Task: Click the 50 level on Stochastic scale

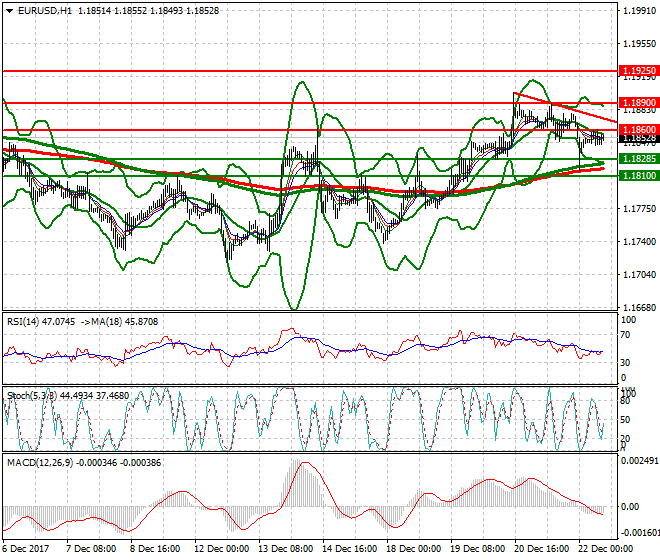Action: point(625,420)
